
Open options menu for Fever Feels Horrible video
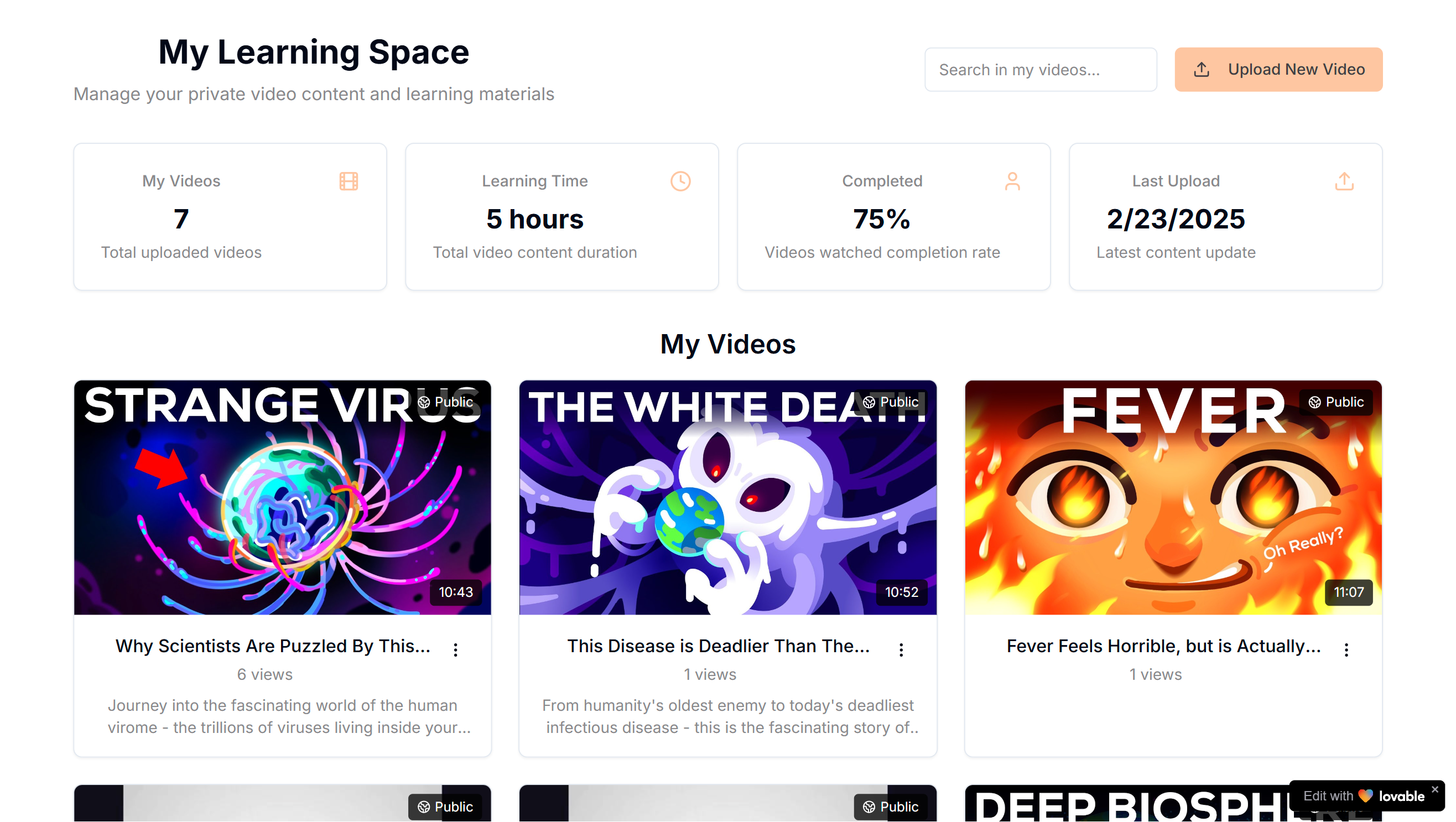(x=1346, y=649)
